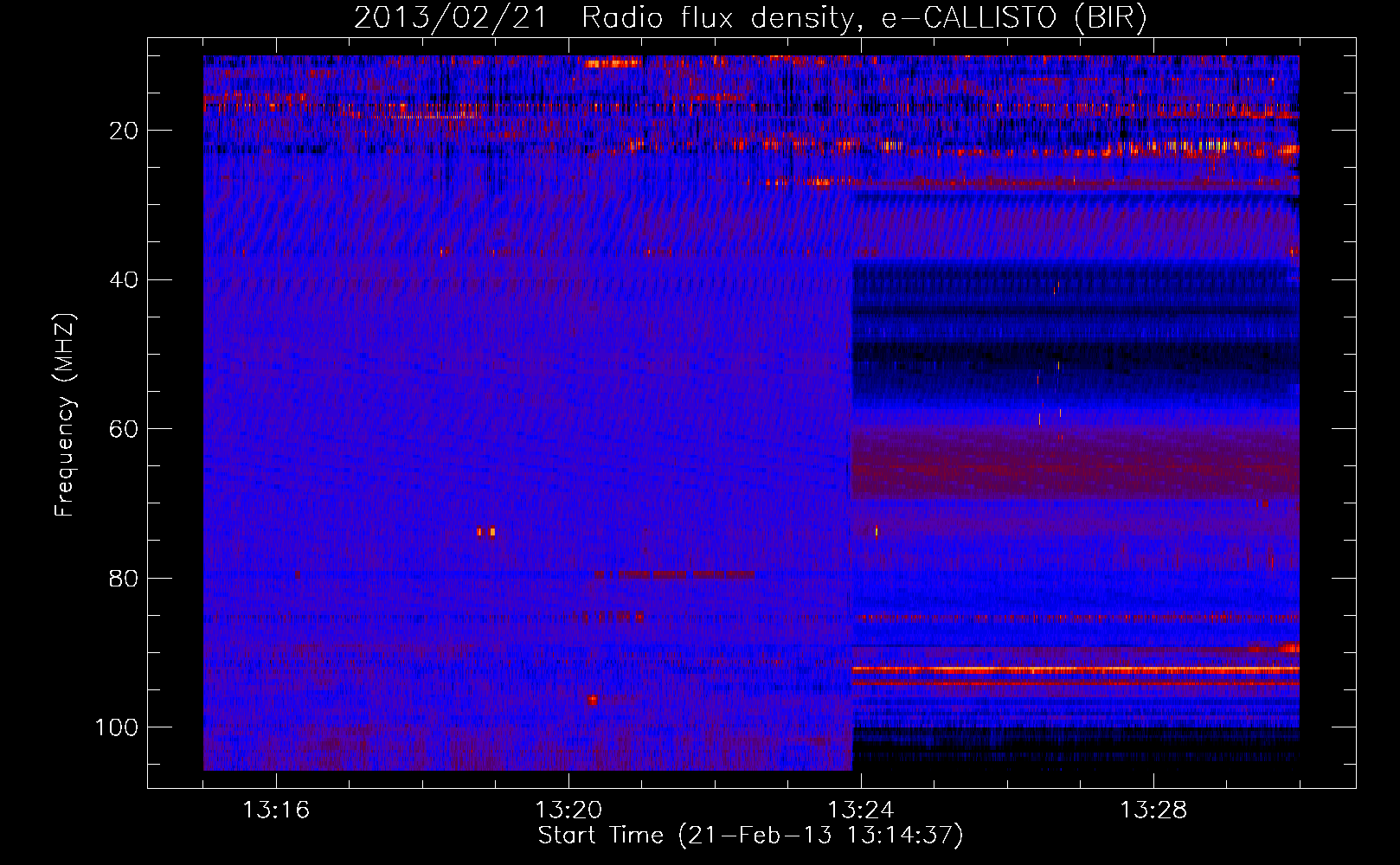
Task: Click the '13:28' time tick label
Action: coord(1153,811)
